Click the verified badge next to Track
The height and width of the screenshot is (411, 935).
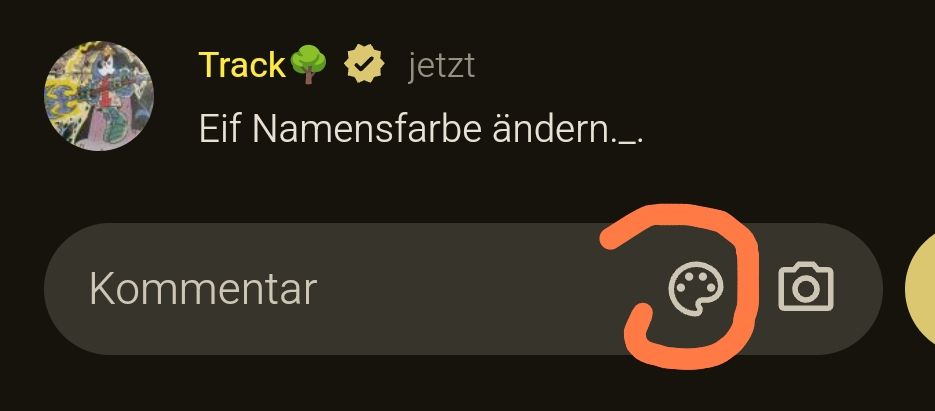(364, 66)
